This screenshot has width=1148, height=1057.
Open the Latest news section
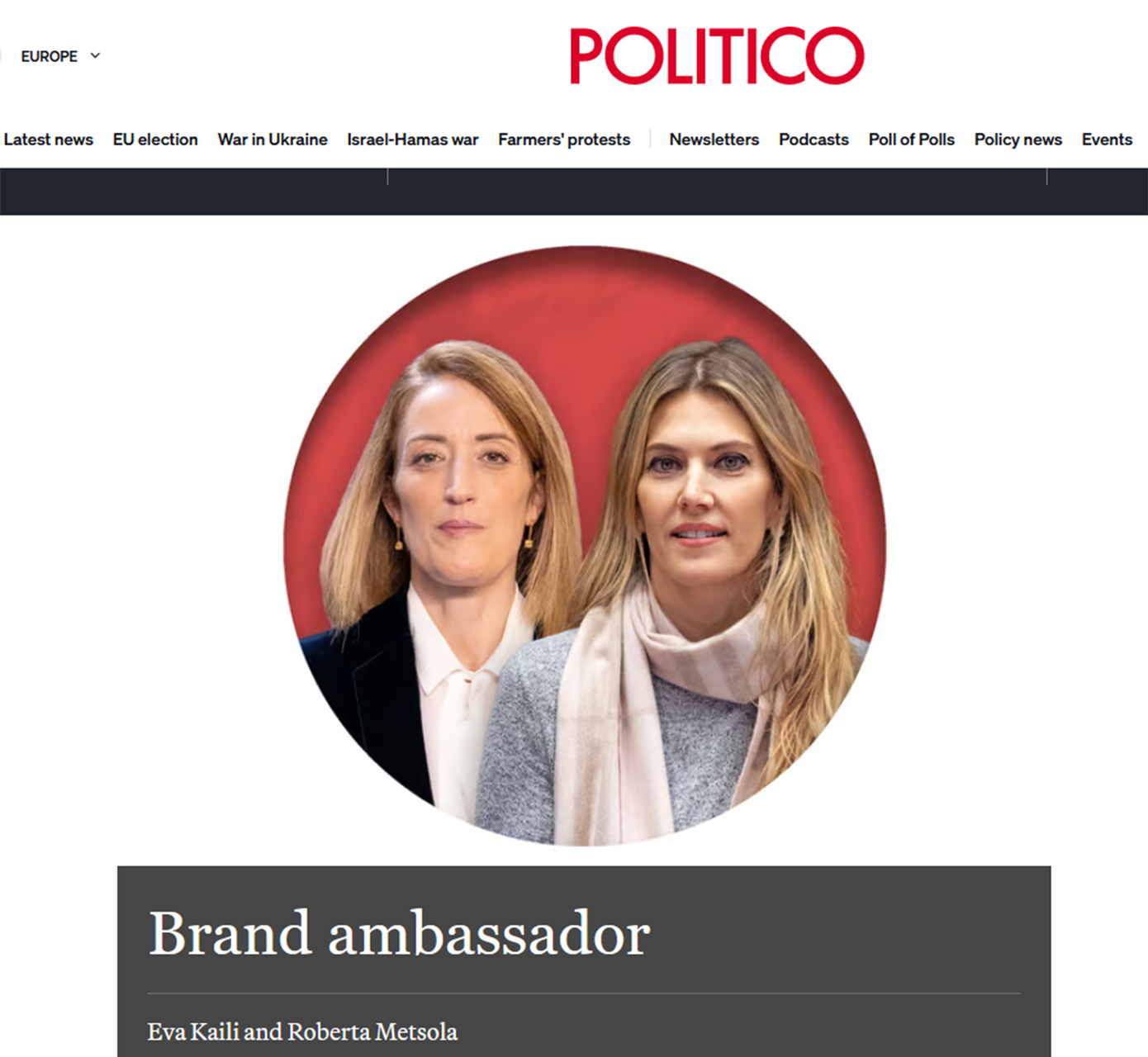click(x=48, y=140)
